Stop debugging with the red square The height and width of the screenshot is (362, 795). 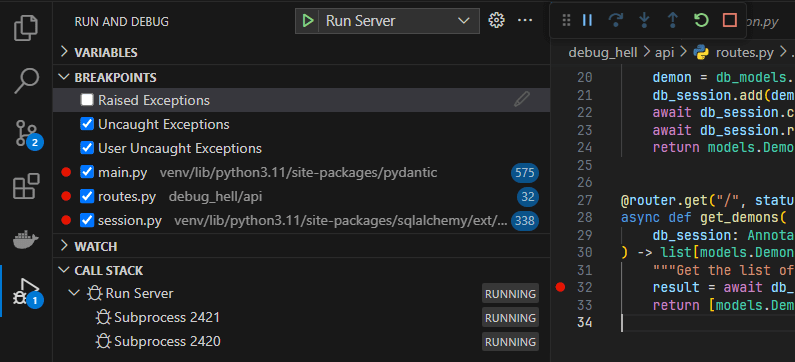click(729, 20)
